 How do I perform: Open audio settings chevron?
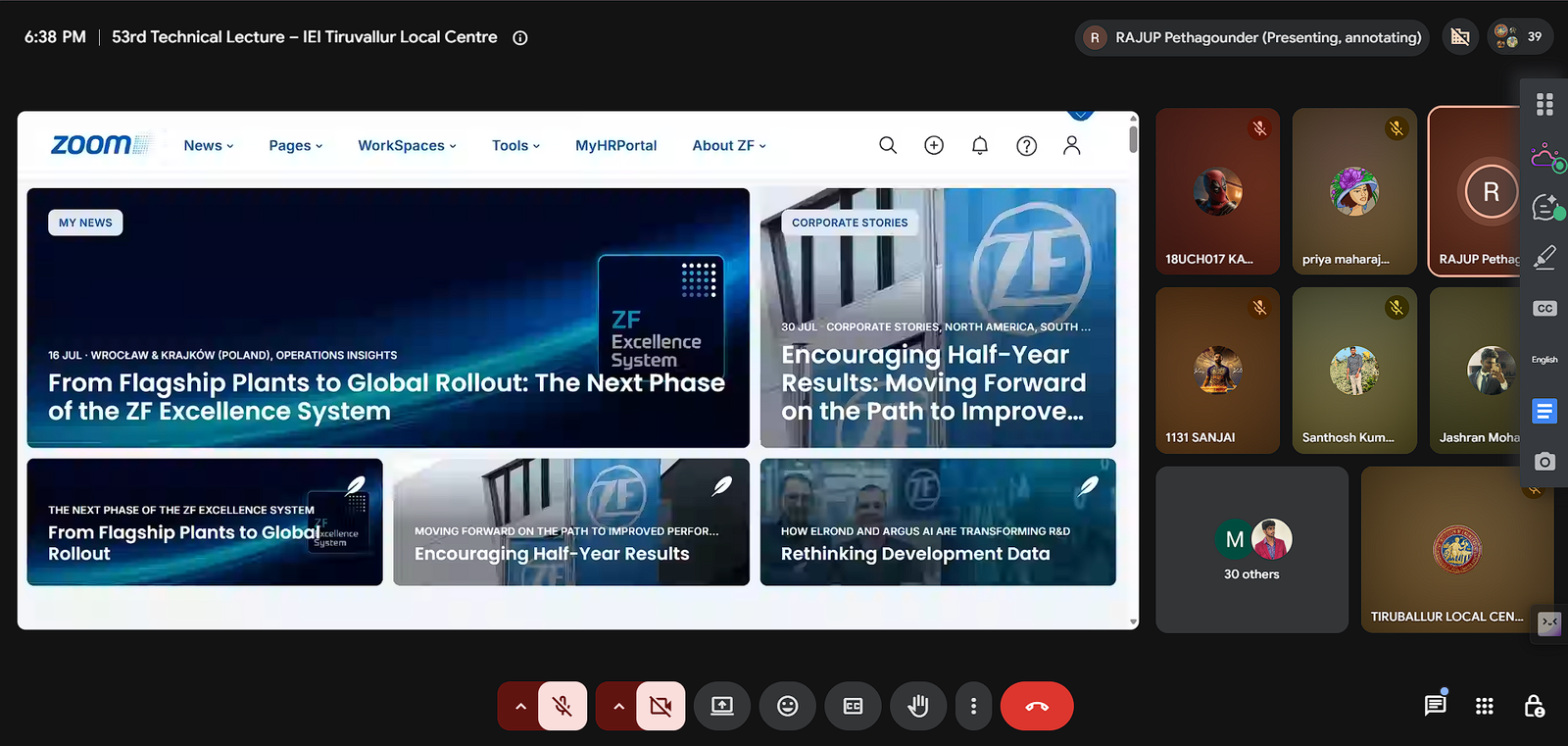point(520,706)
